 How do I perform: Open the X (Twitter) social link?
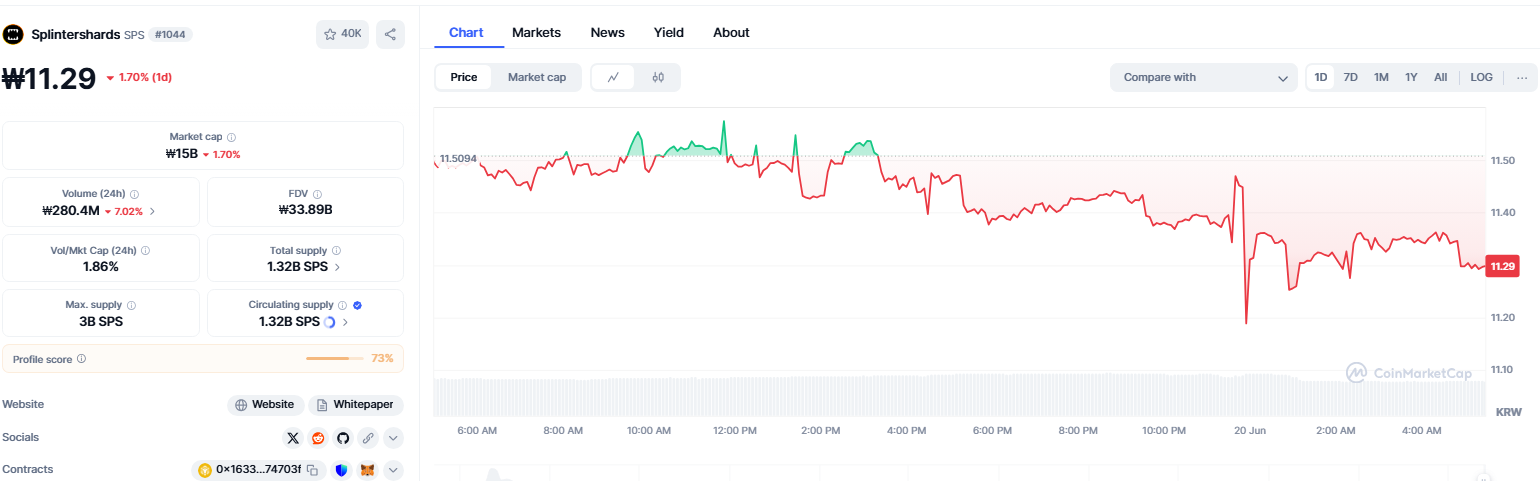[293, 438]
